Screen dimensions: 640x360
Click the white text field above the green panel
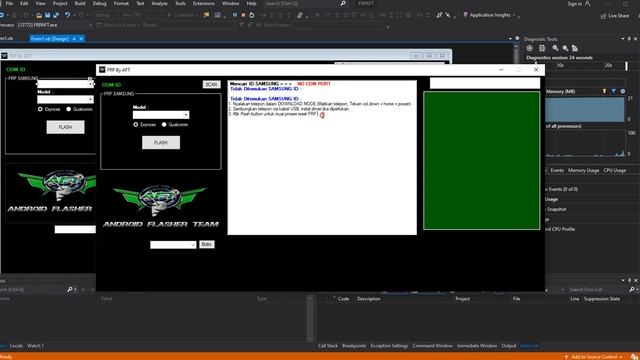[485, 83]
